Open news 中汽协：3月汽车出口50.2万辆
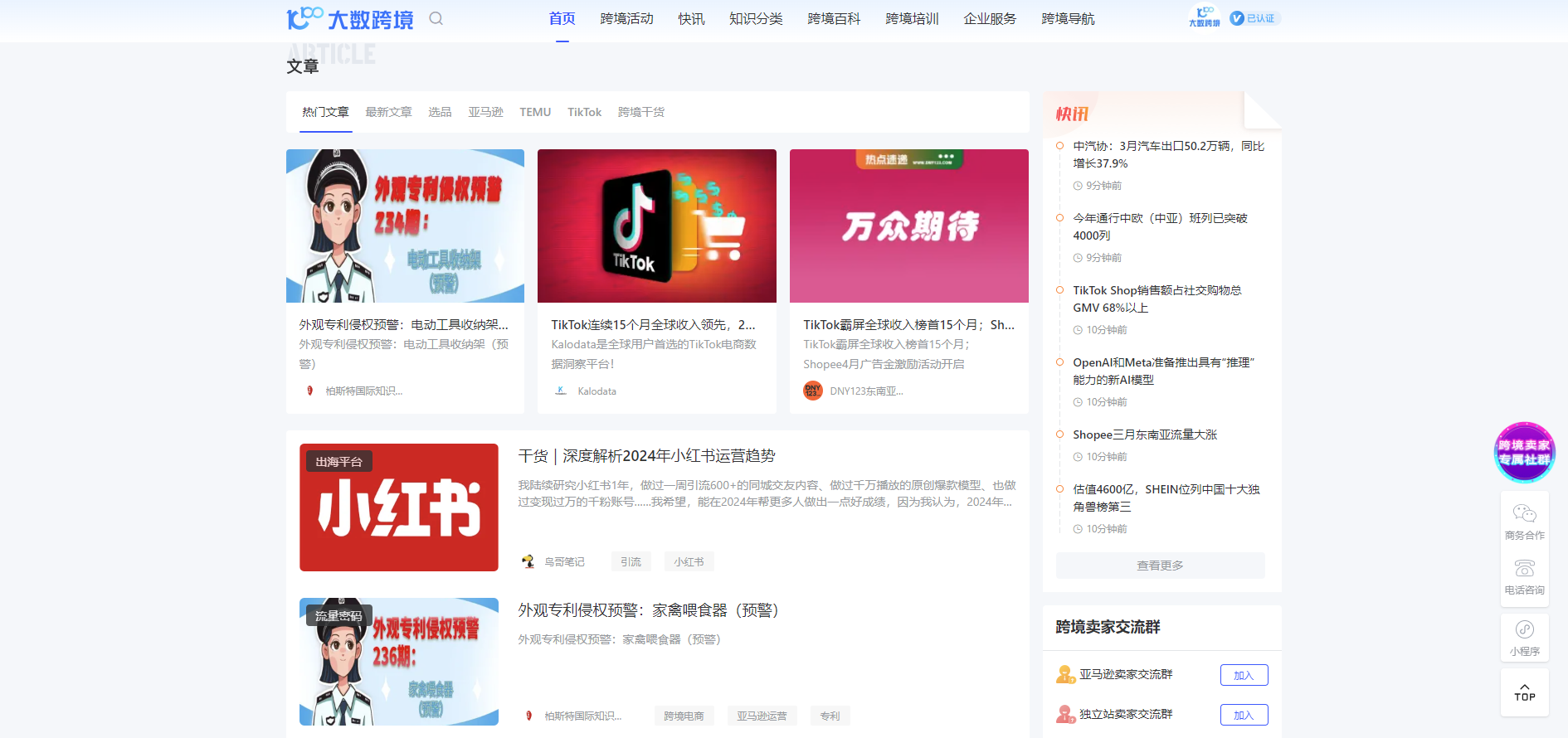Screen dimensions: 1568x738 pos(1169,154)
